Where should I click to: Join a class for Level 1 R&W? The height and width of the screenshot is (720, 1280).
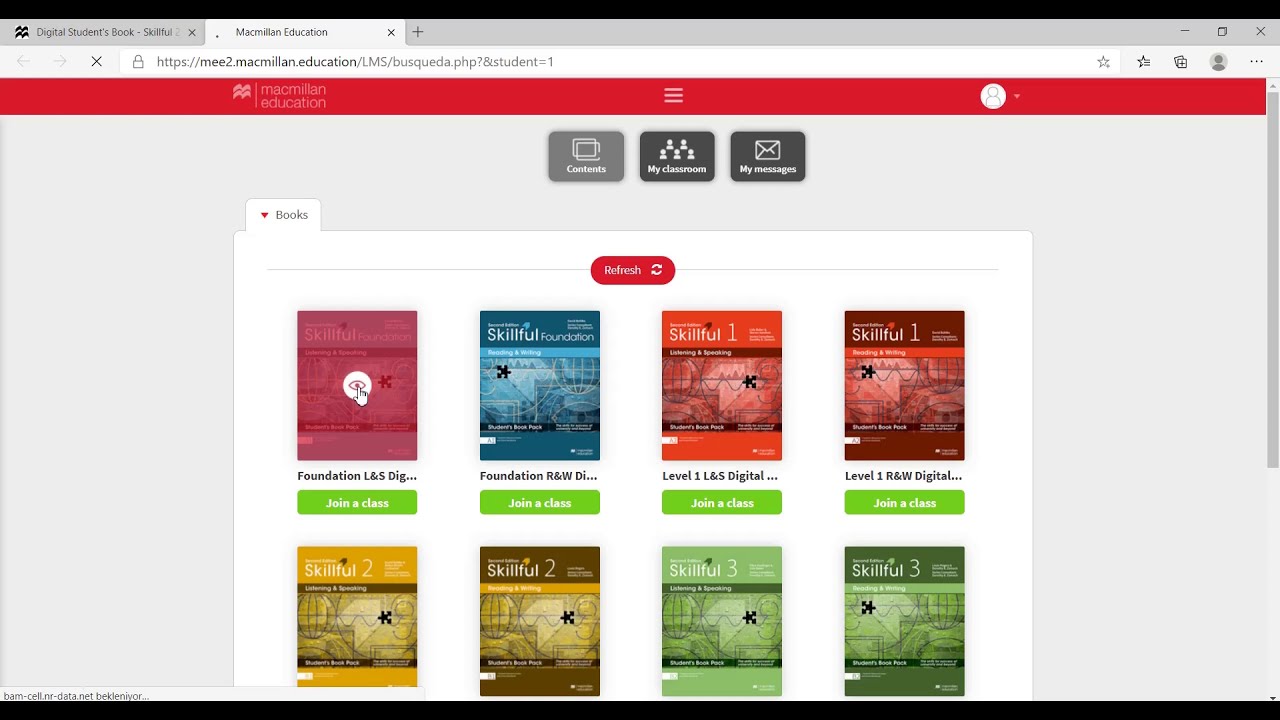coord(905,503)
